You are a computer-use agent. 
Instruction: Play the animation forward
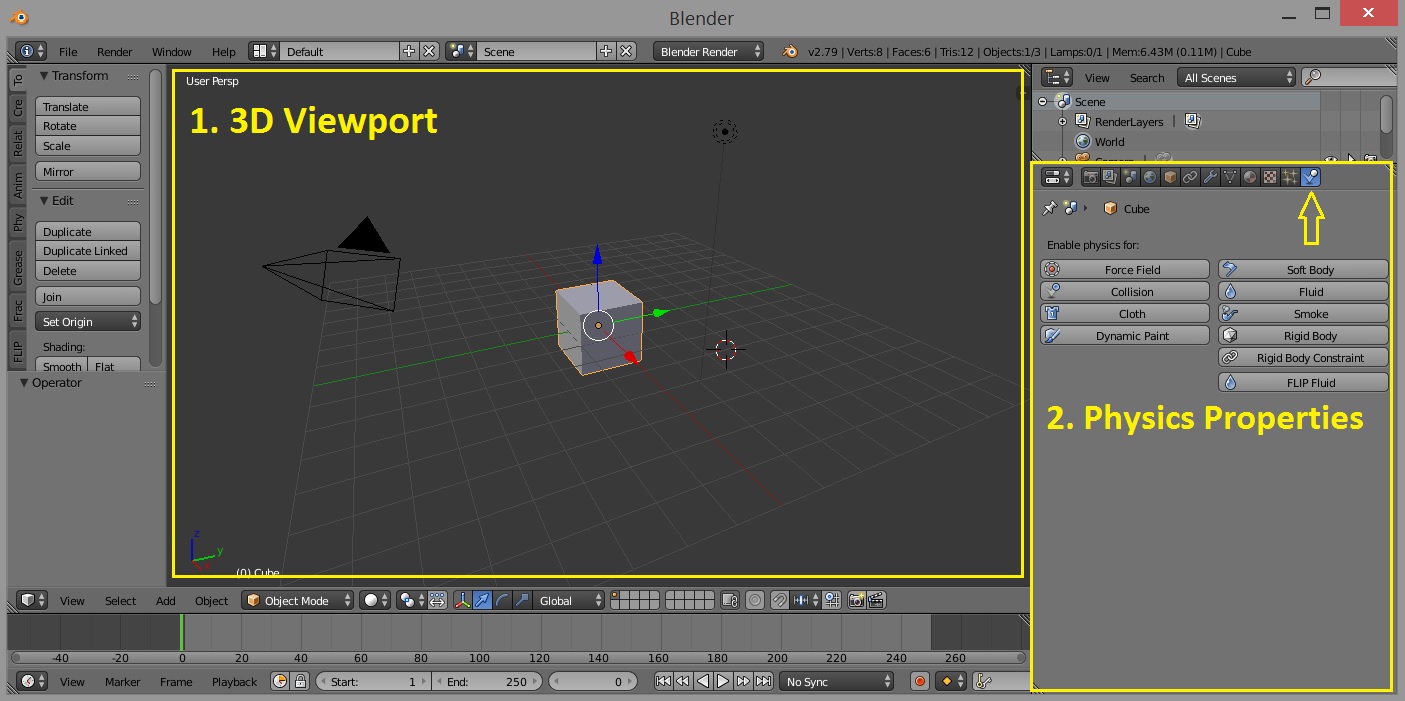[x=723, y=681]
